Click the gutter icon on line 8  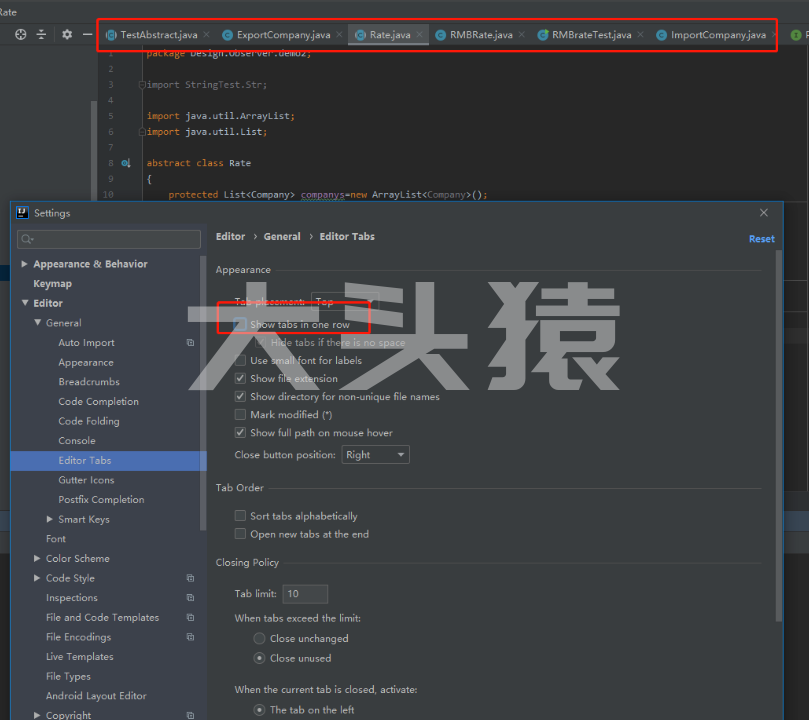point(126,163)
